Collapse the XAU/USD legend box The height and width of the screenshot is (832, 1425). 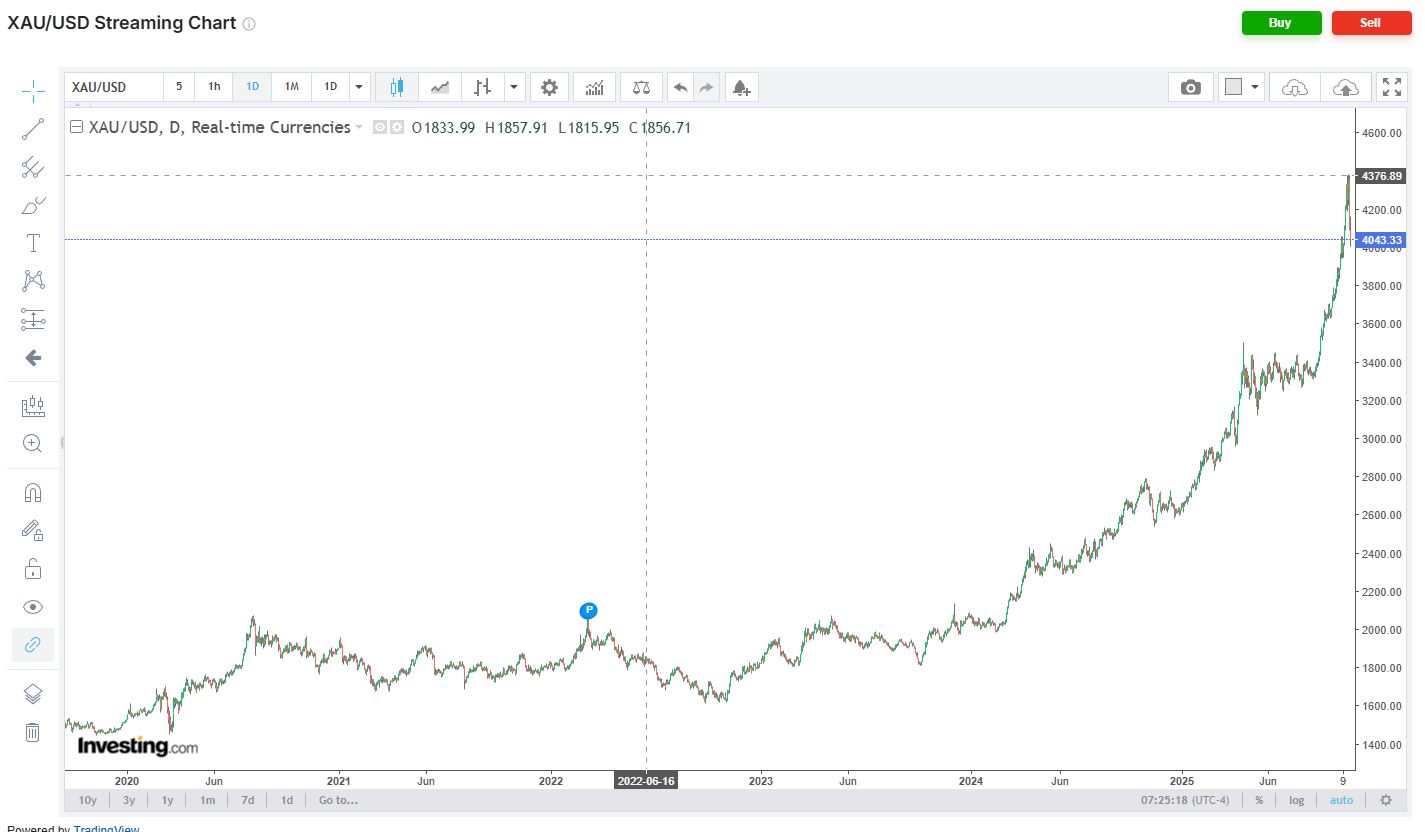click(76, 127)
